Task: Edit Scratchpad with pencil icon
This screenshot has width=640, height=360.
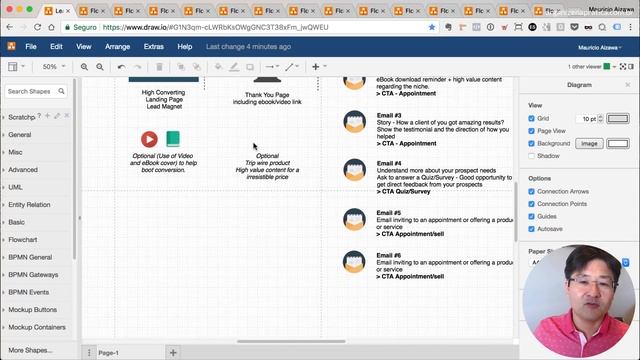Action: (57, 116)
